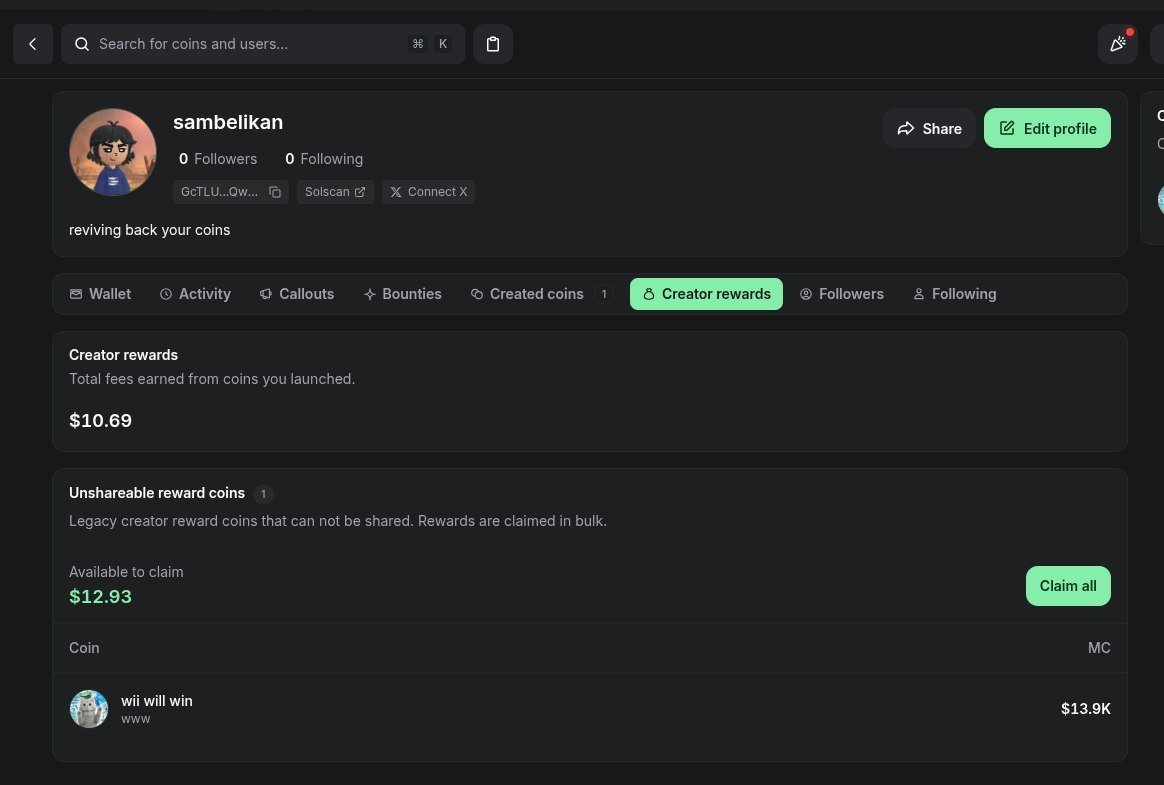Image resolution: width=1164 pixels, height=785 pixels.
Task: Open the wii will win coin row
Action: pyautogui.click(x=590, y=709)
